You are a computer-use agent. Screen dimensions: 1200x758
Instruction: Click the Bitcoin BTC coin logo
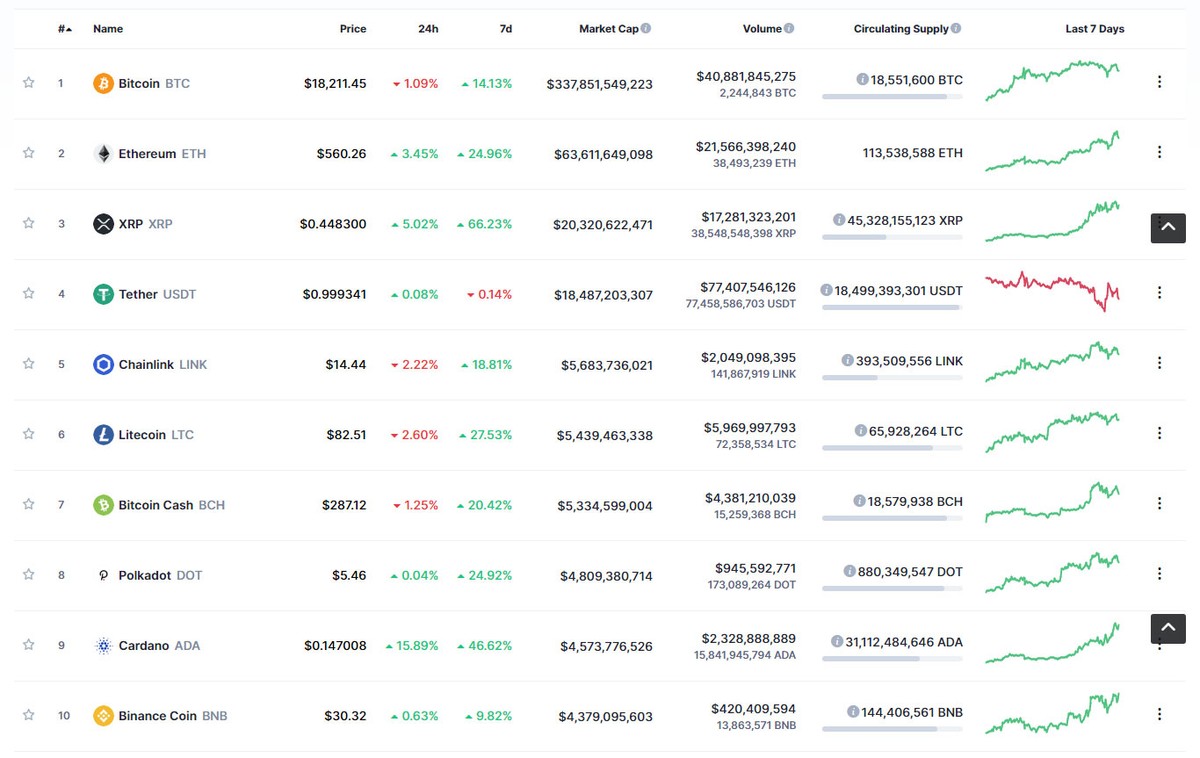click(101, 83)
